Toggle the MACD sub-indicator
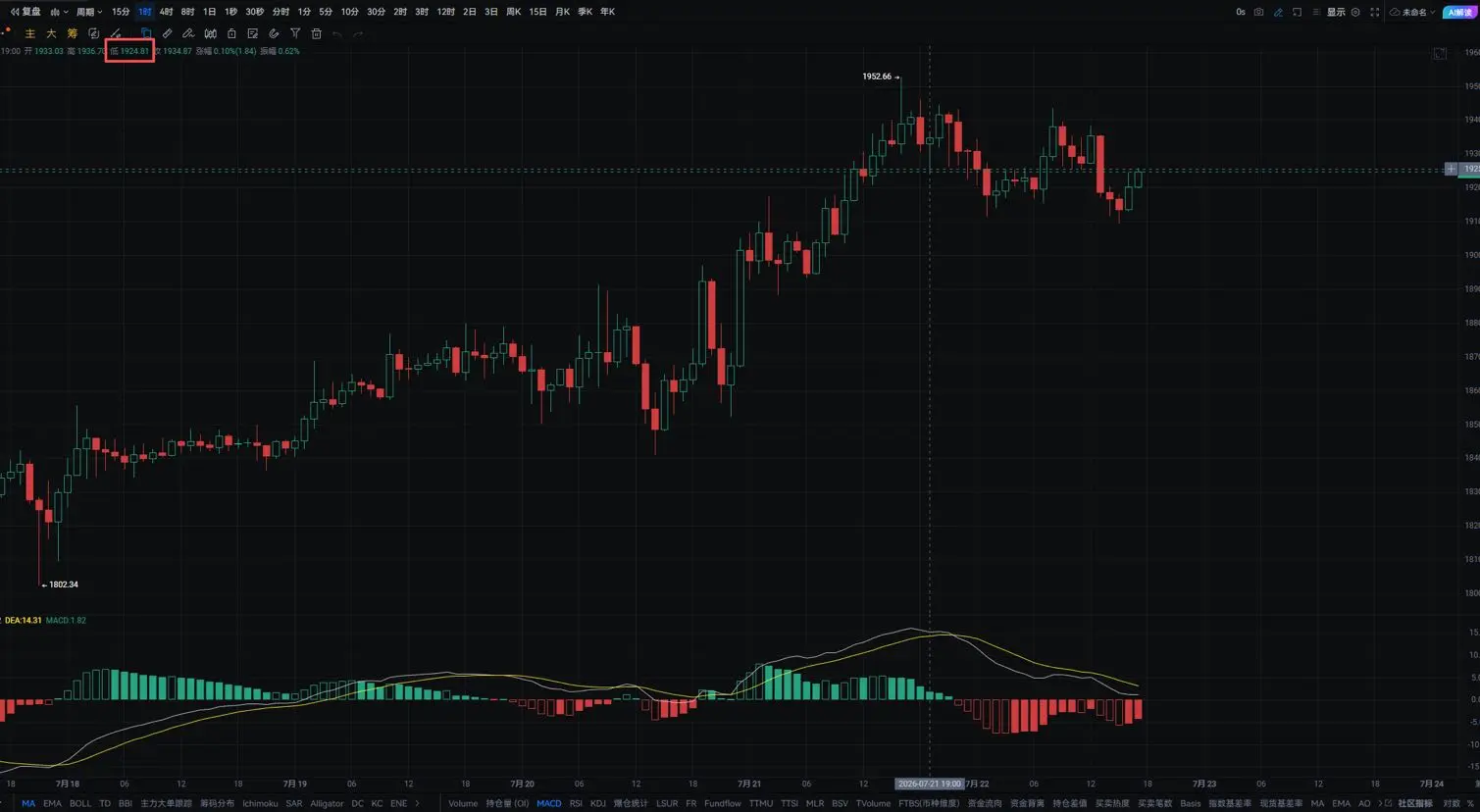This screenshot has height=812, width=1480. (x=548, y=803)
